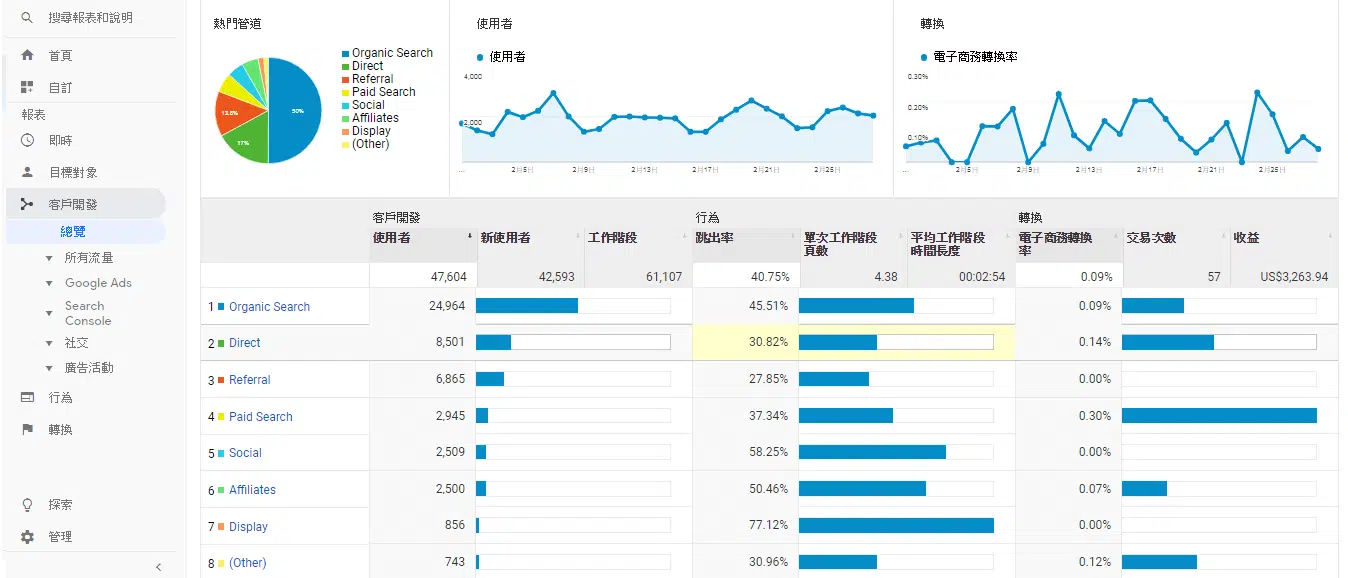Open the Referral channel link
Screen dimensions: 1348x578
click(250, 380)
